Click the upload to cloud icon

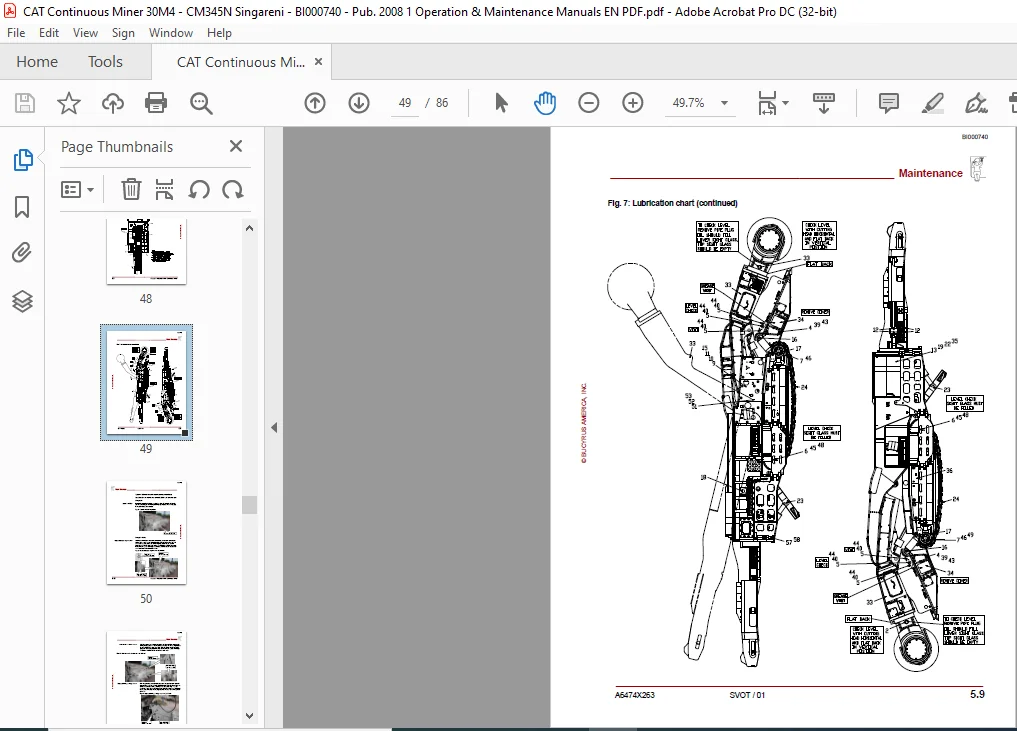113,103
